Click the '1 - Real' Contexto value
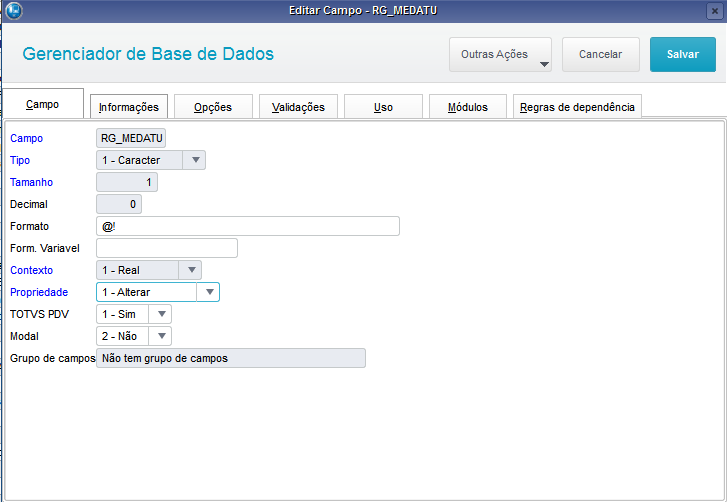The height and width of the screenshot is (502, 727). click(121, 270)
